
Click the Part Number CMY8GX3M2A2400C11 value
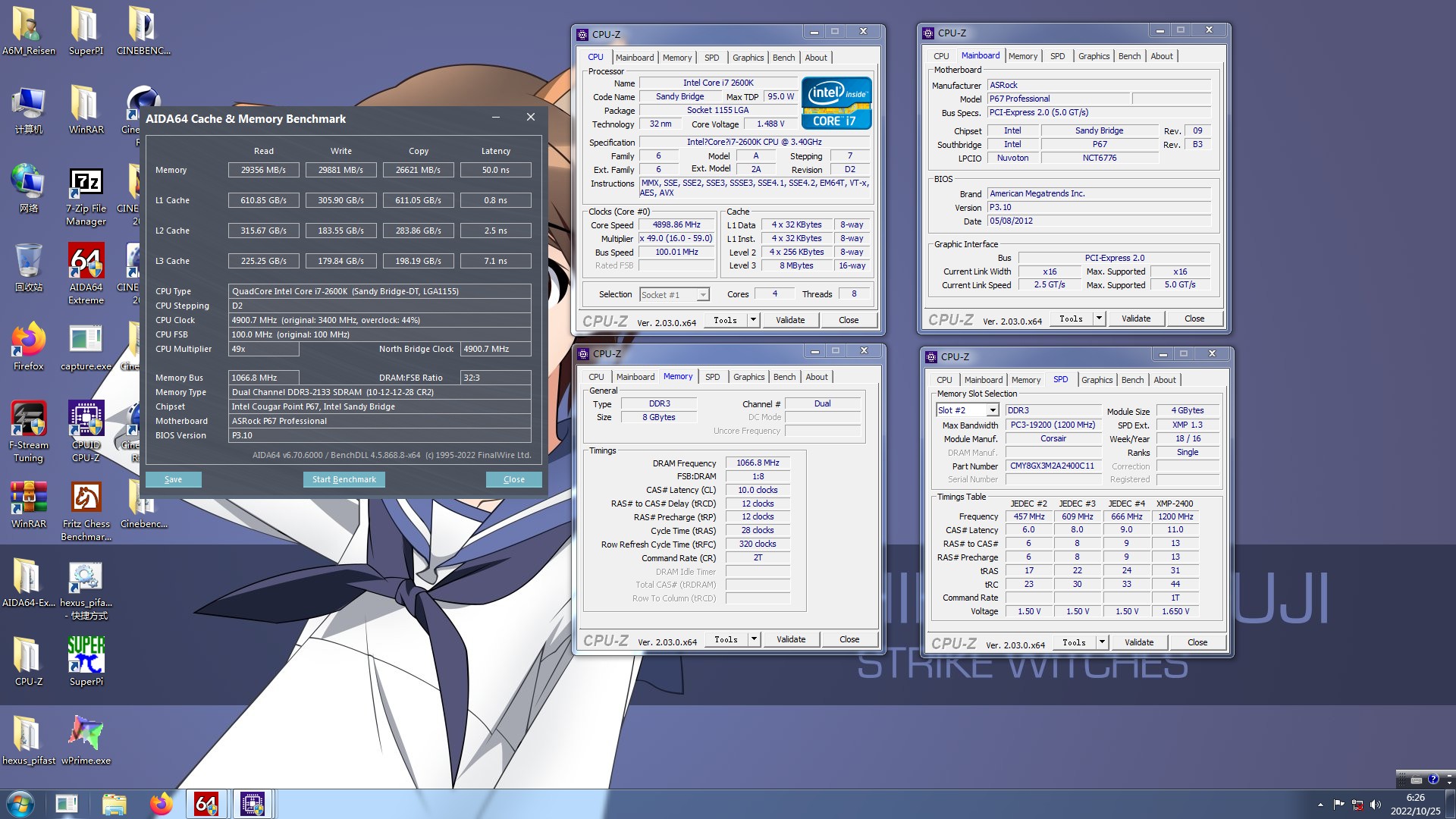(1052, 466)
